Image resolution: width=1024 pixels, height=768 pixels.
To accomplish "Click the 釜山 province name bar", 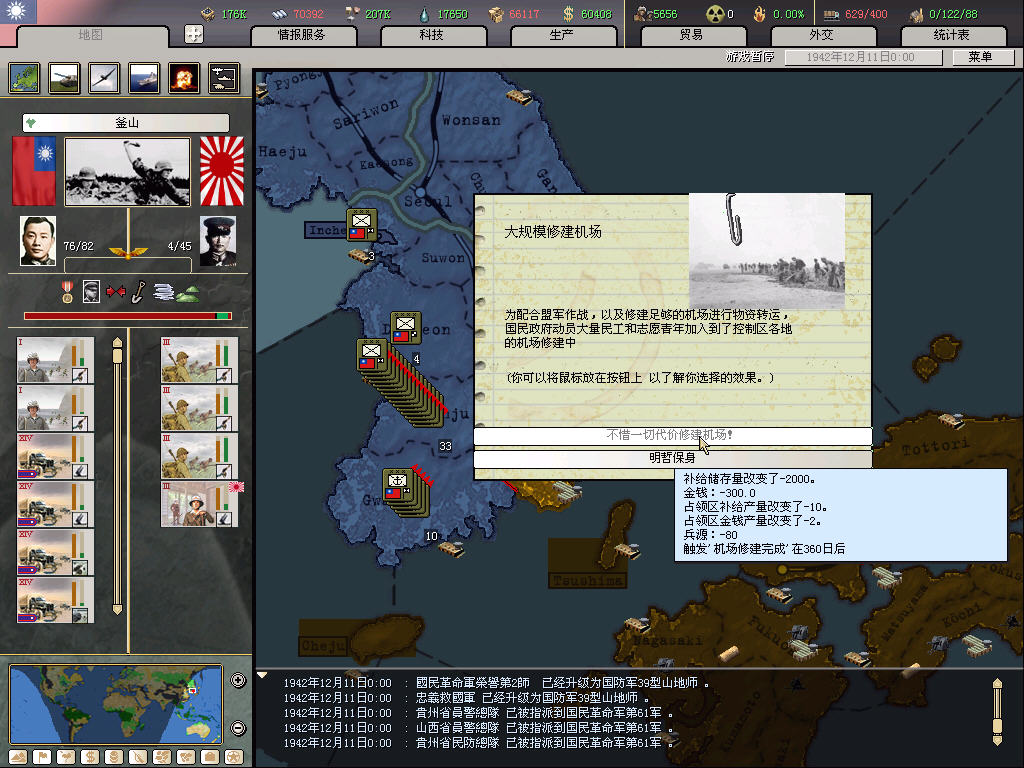I will 126,123.
